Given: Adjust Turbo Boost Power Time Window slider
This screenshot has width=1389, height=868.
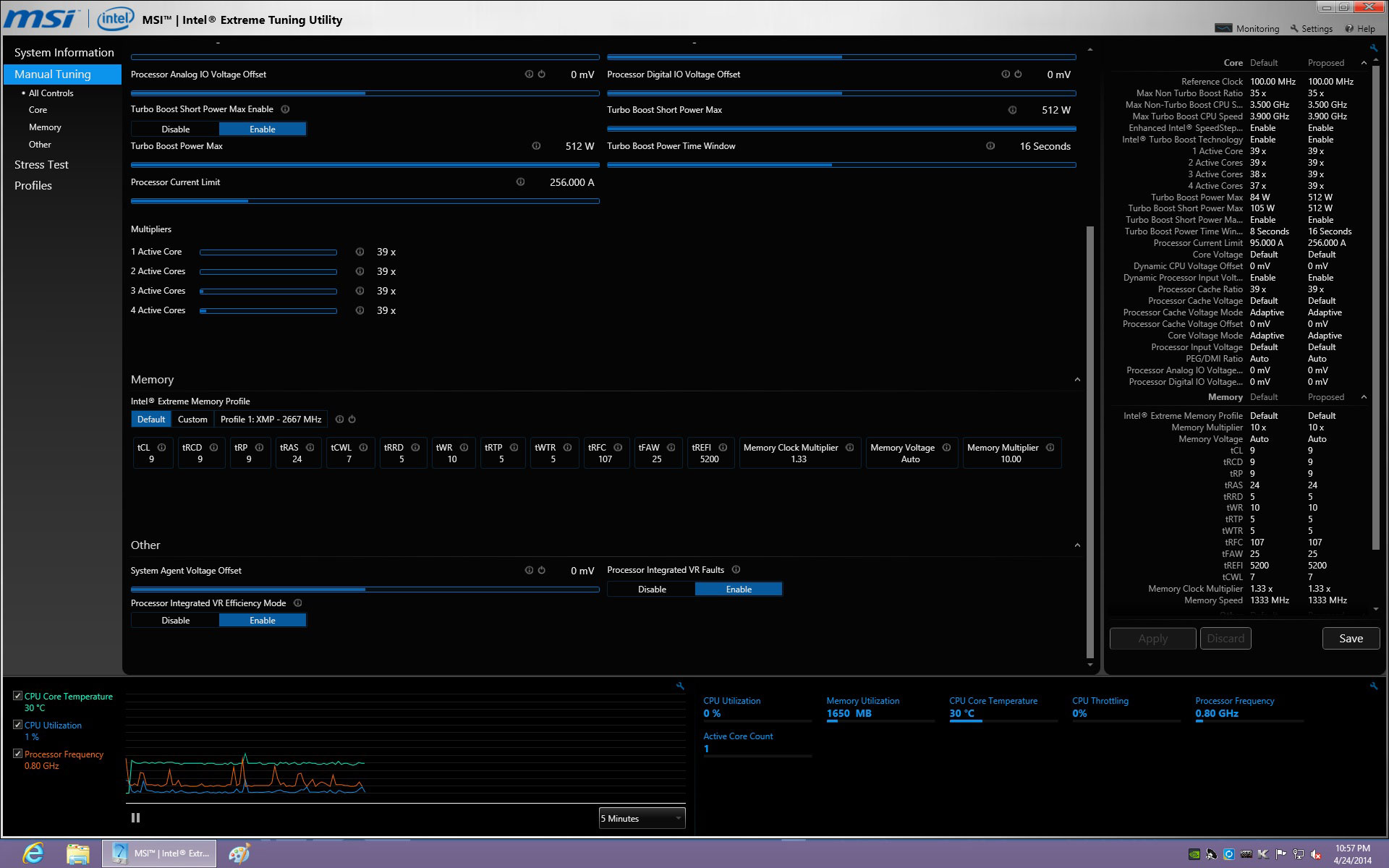Looking at the screenshot, I should point(841,165).
